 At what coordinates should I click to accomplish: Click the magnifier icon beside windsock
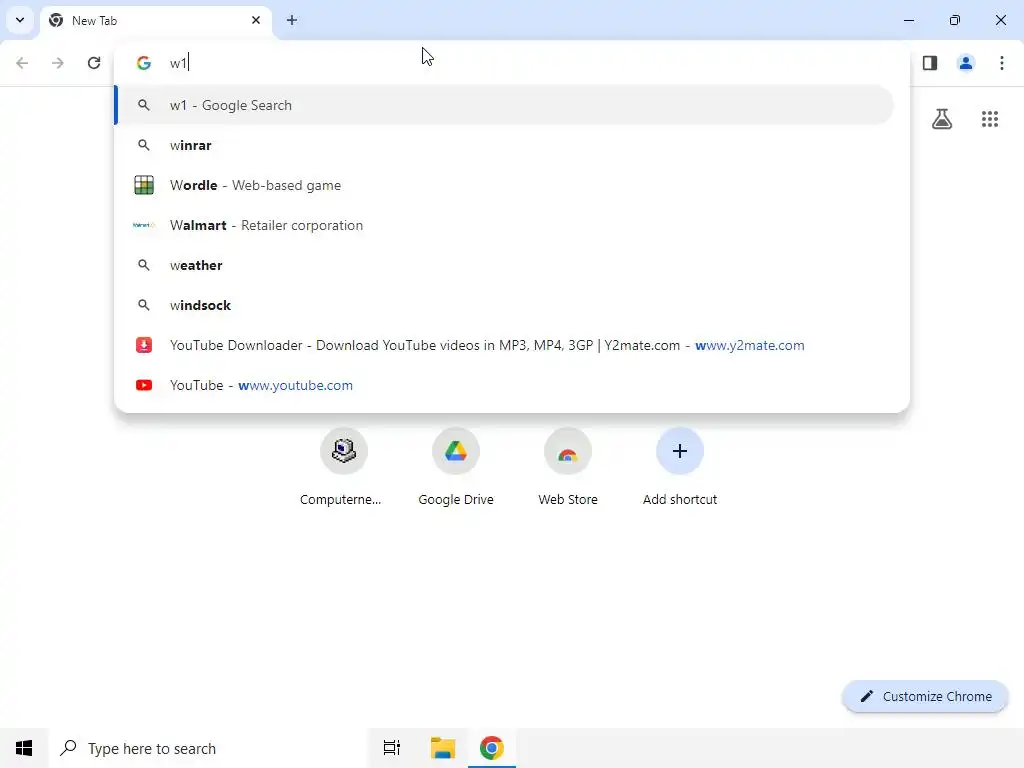click(144, 305)
